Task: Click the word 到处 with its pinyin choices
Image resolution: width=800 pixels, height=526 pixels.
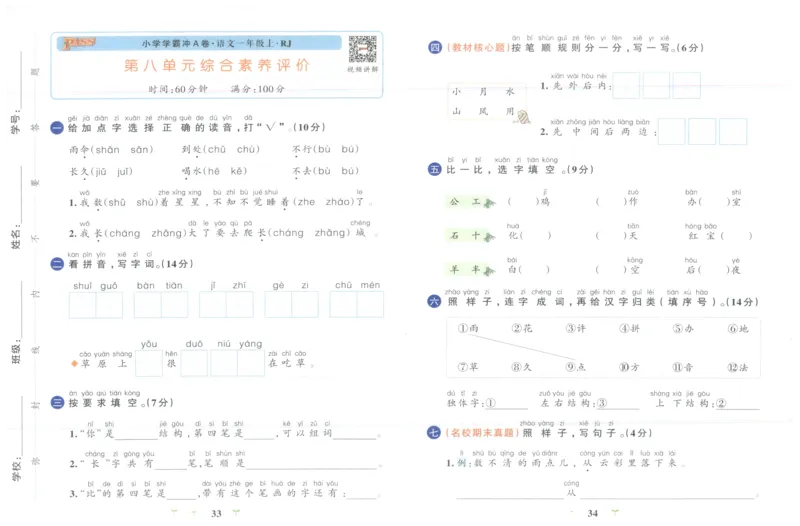Action: pyautogui.click(x=221, y=149)
